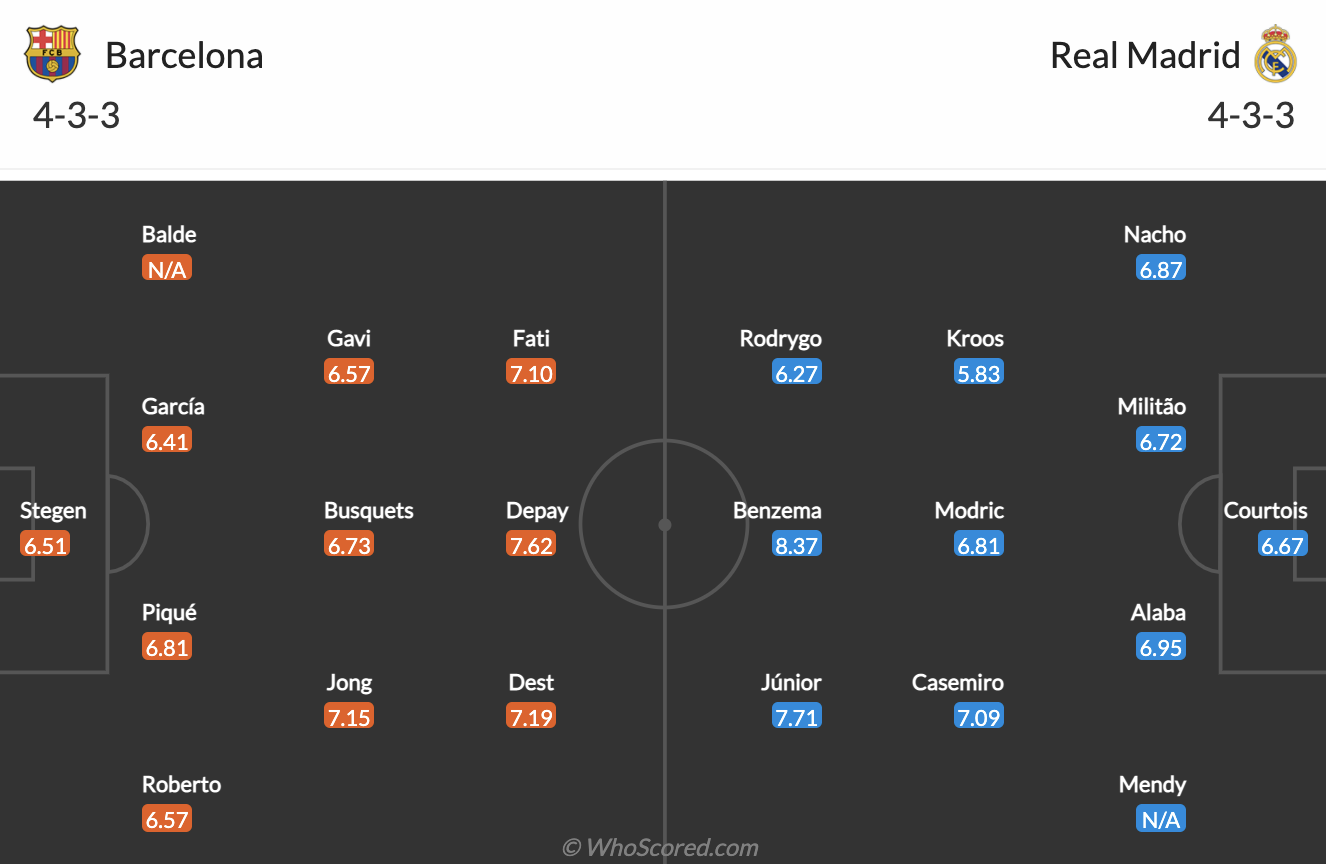Select Fati's name on the pitch
The width and height of the screenshot is (1326, 864).
pyautogui.click(x=531, y=339)
